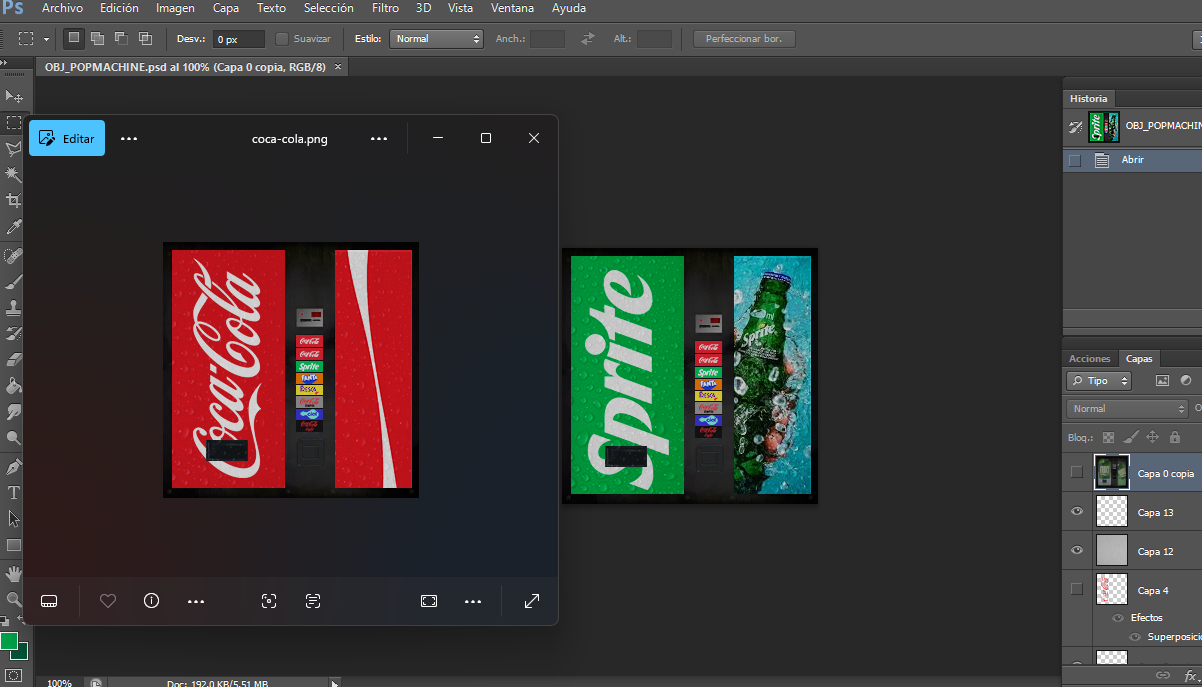Open file info icon in Photos viewer
The width and height of the screenshot is (1202, 687).
[152, 601]
